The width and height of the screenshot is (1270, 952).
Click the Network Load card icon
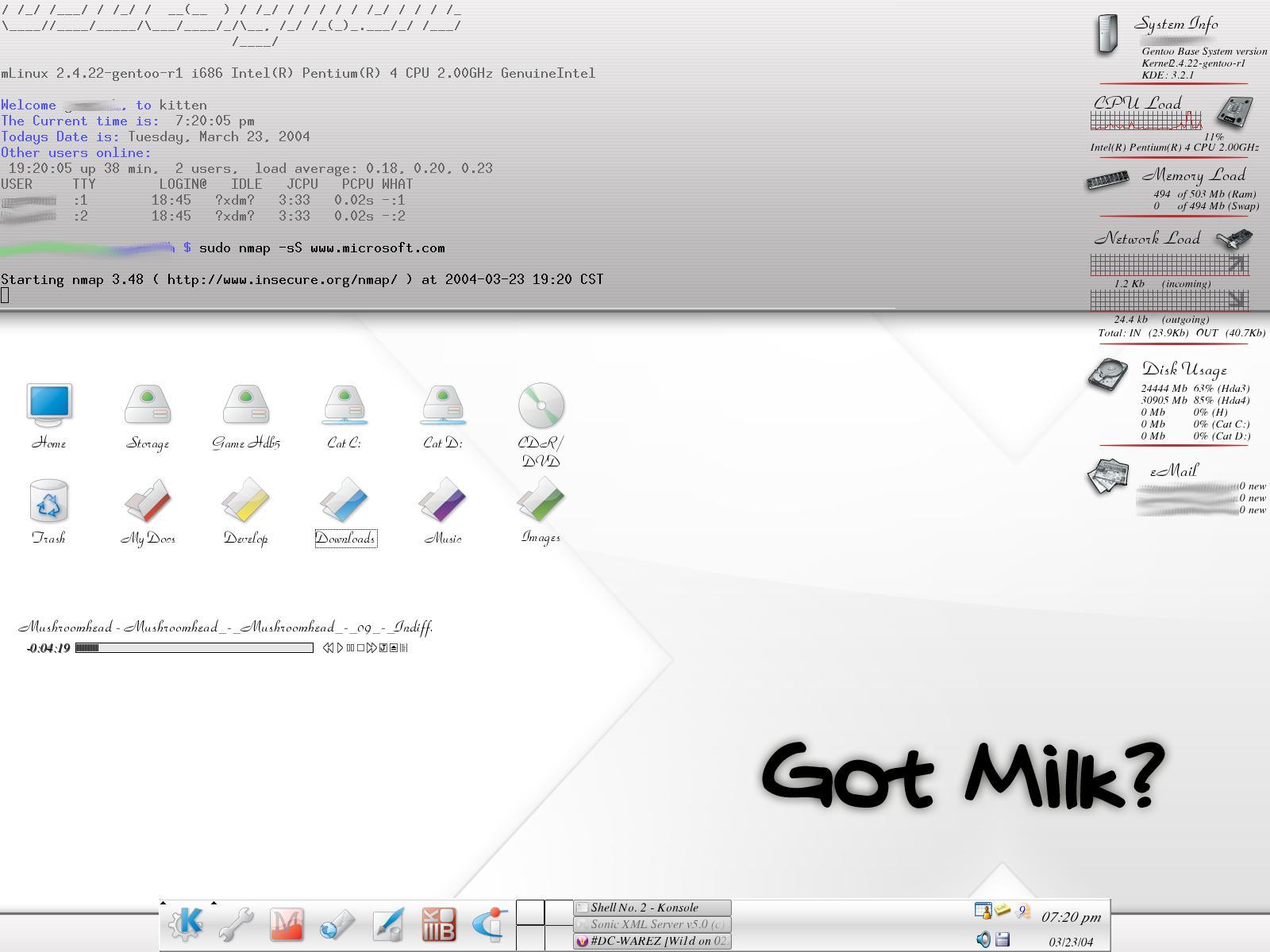coord(1234,240)
